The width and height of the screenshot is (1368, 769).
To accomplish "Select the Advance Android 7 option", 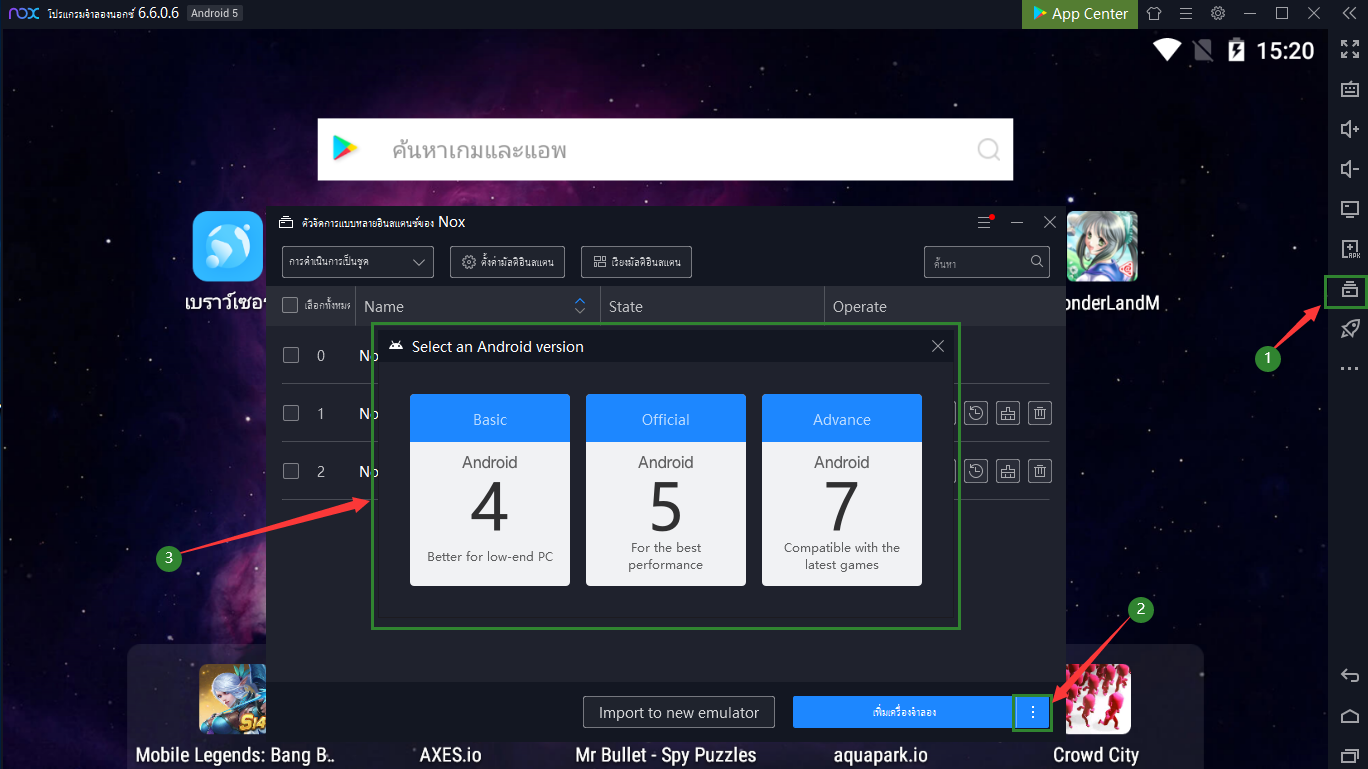I will point(841,489).
